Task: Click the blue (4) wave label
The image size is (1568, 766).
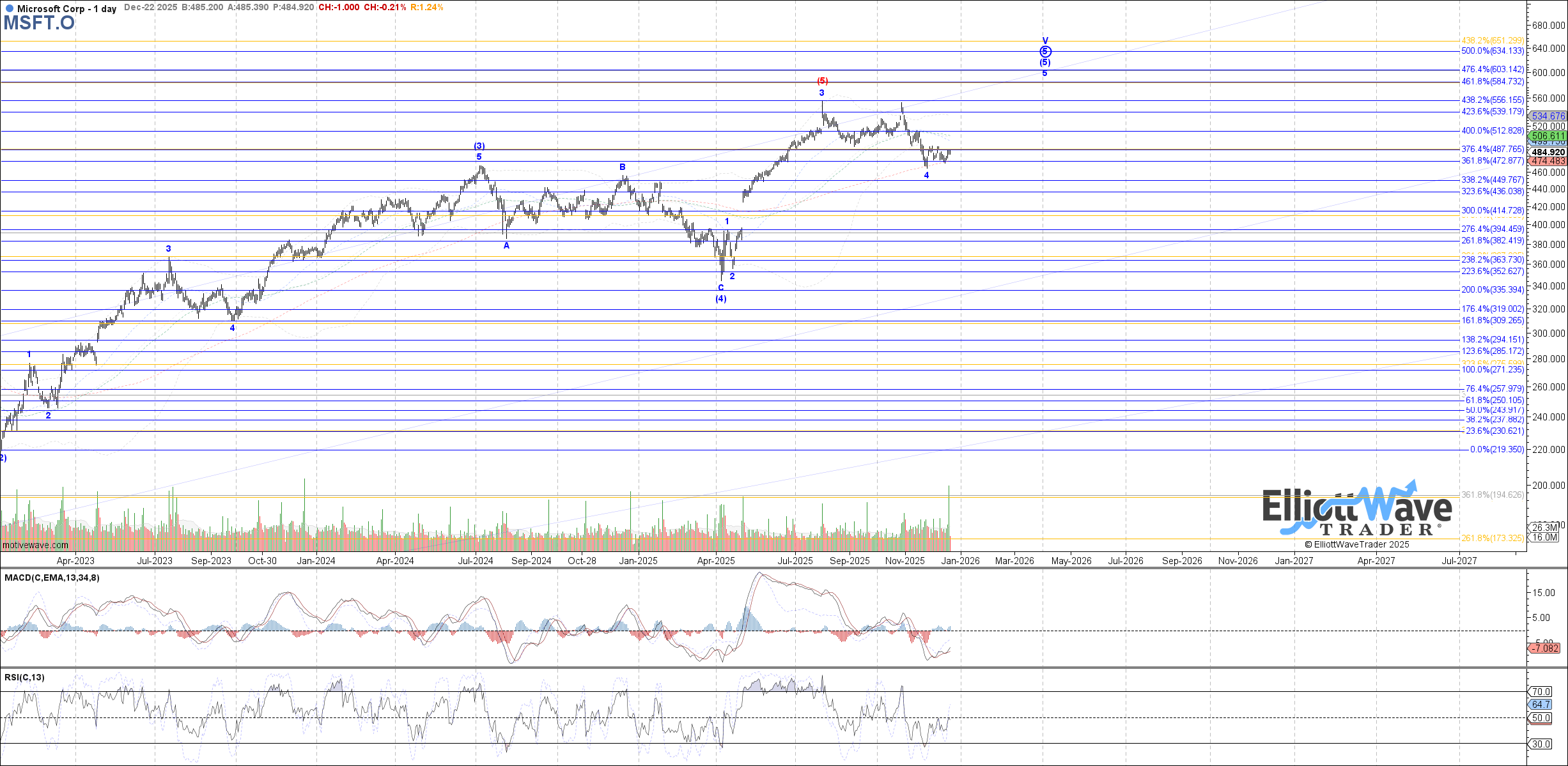Action: click(721, 299)
